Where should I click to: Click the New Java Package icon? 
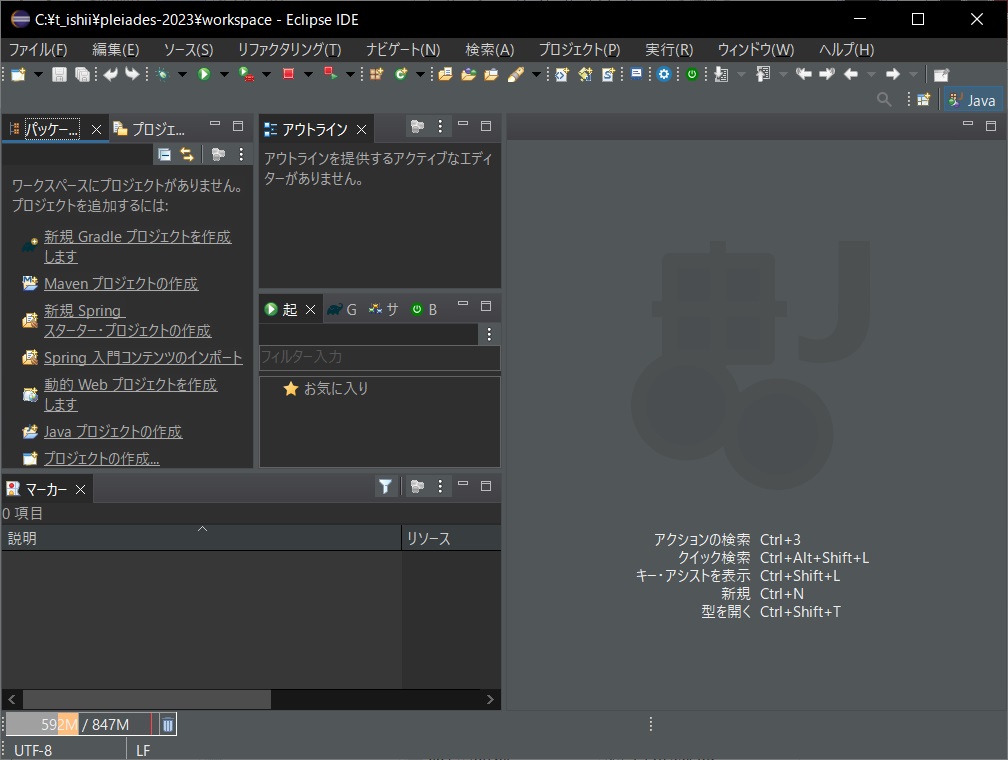pyautogui.click(x=377, y=75)
